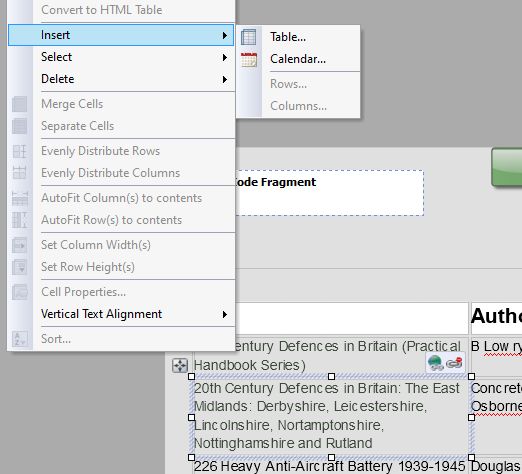Click the AutoFit Column(s) to contents icon
This screenshot has height=474, width=522.
[x=20, y=198]
